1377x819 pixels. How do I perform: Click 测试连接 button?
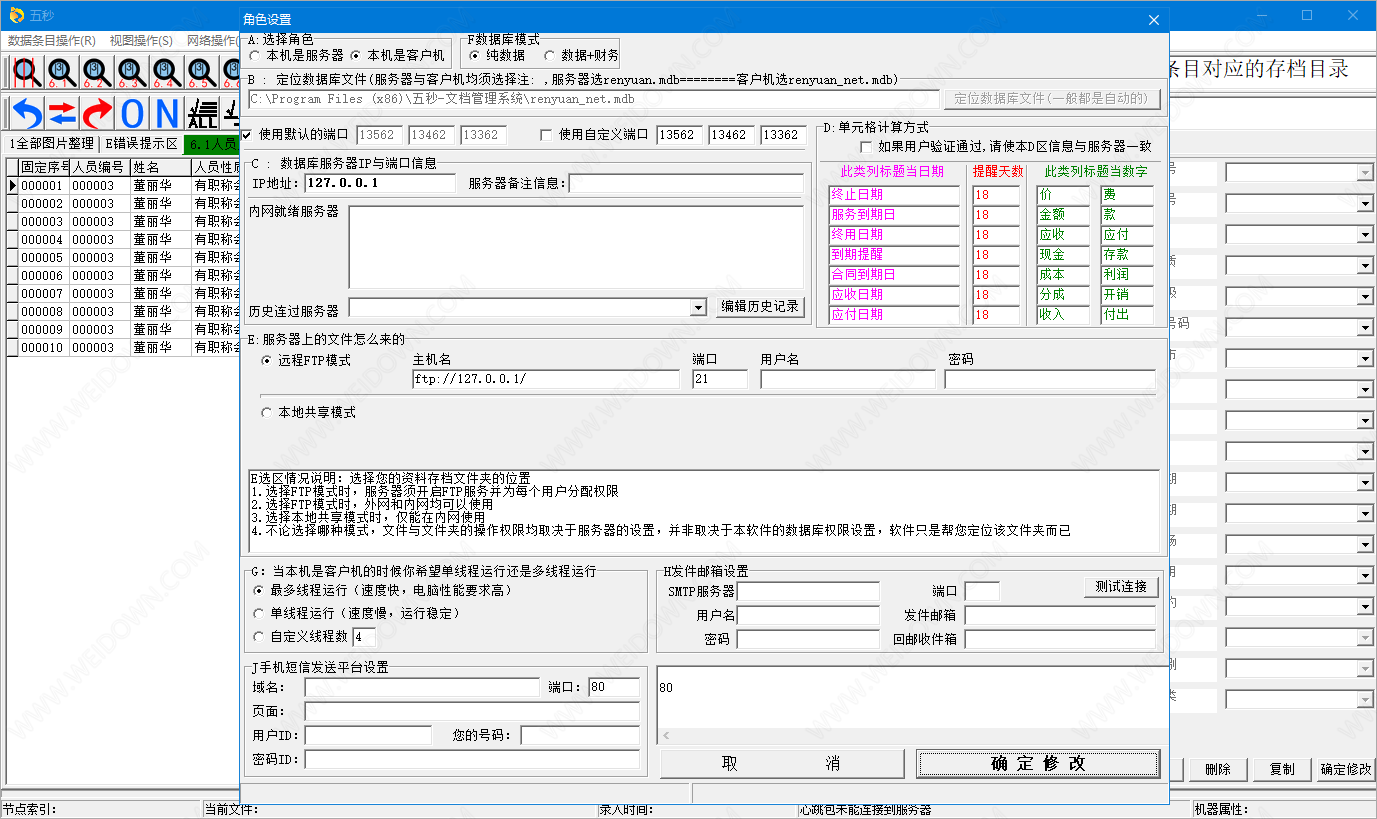point(1121,587)
